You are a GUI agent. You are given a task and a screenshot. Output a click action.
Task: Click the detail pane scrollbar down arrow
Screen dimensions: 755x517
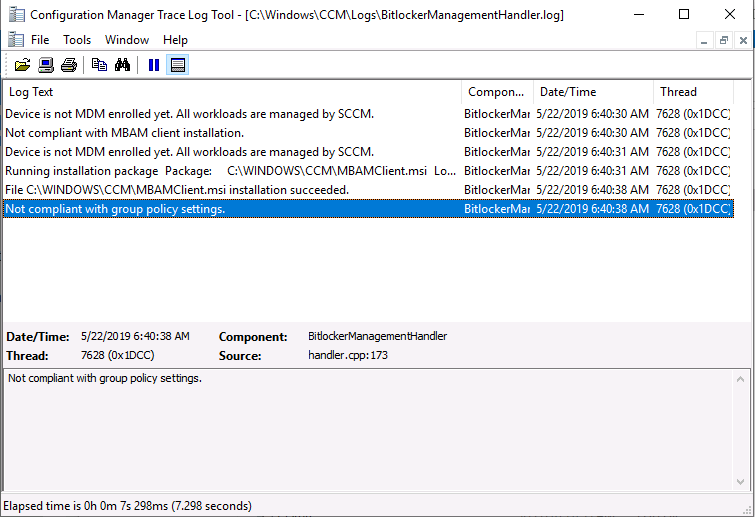point(741,482)
